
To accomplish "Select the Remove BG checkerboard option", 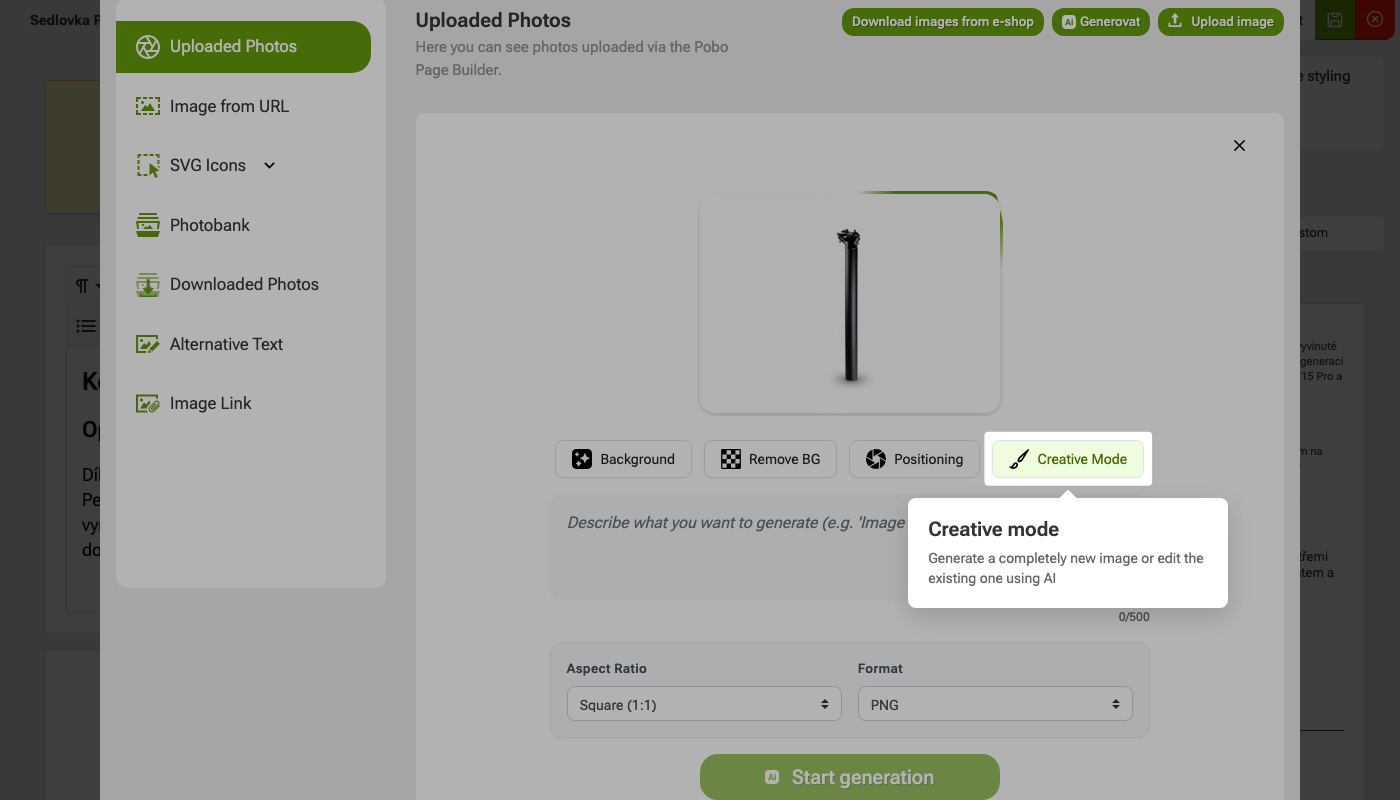I will (x=770, y=459).
